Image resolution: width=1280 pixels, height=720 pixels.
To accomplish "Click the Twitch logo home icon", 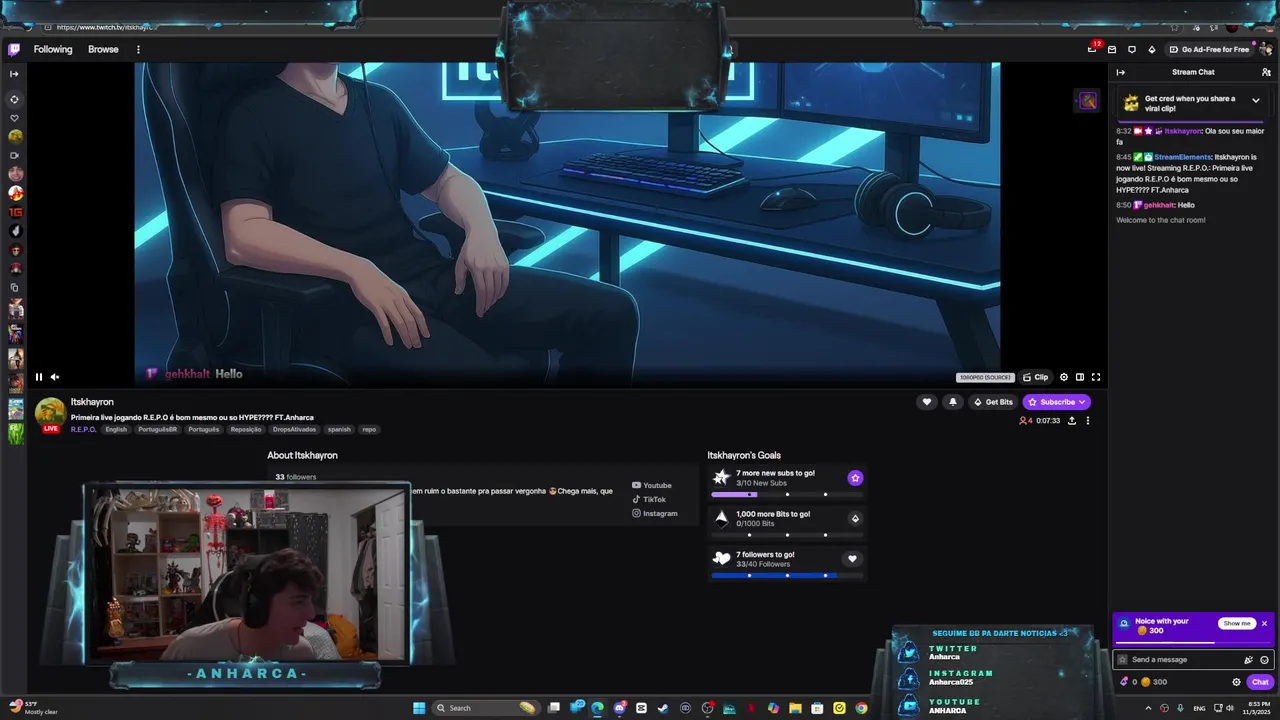I will [14, 49].
